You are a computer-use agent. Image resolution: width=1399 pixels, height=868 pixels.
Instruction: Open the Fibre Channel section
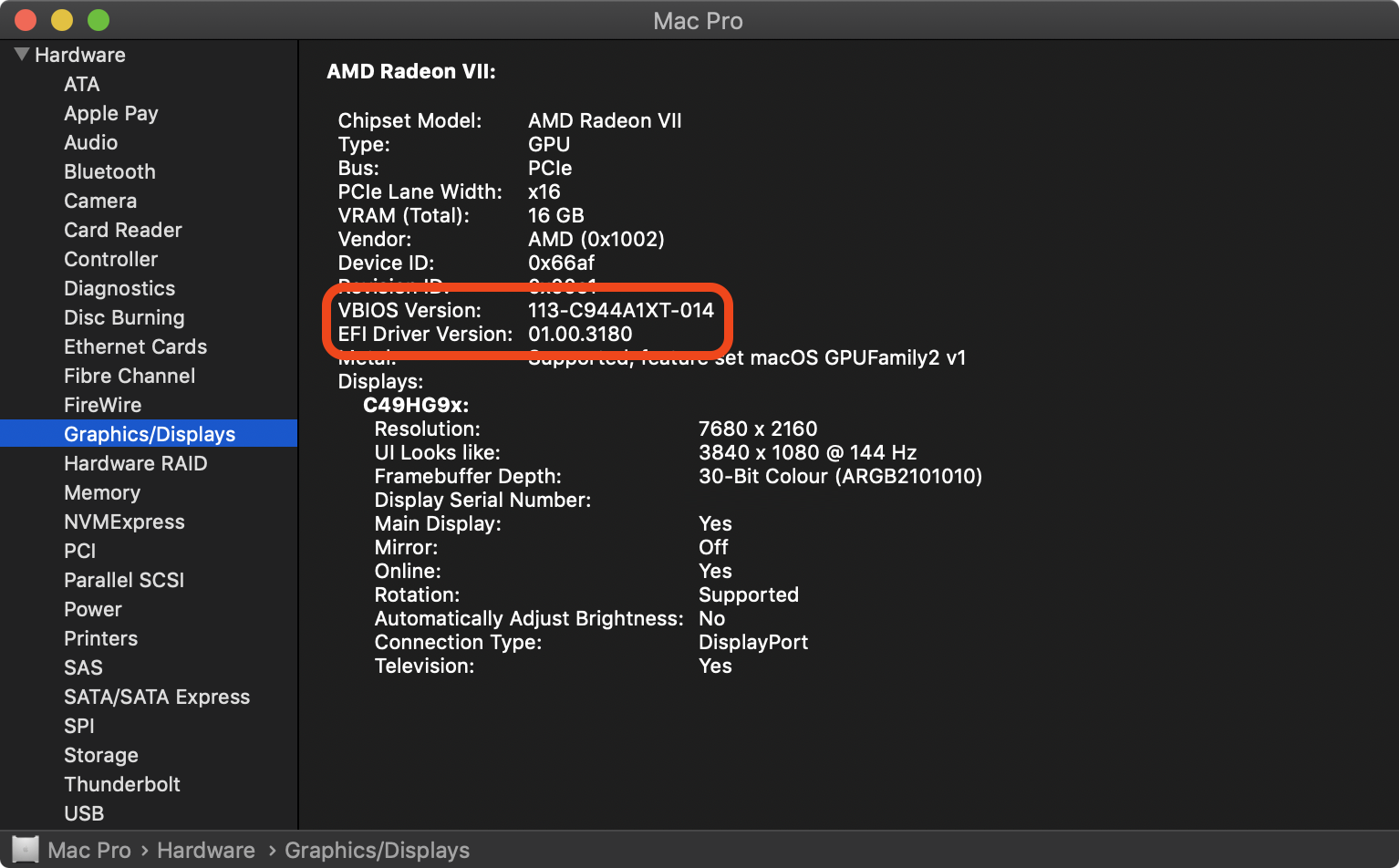[130, 376]
